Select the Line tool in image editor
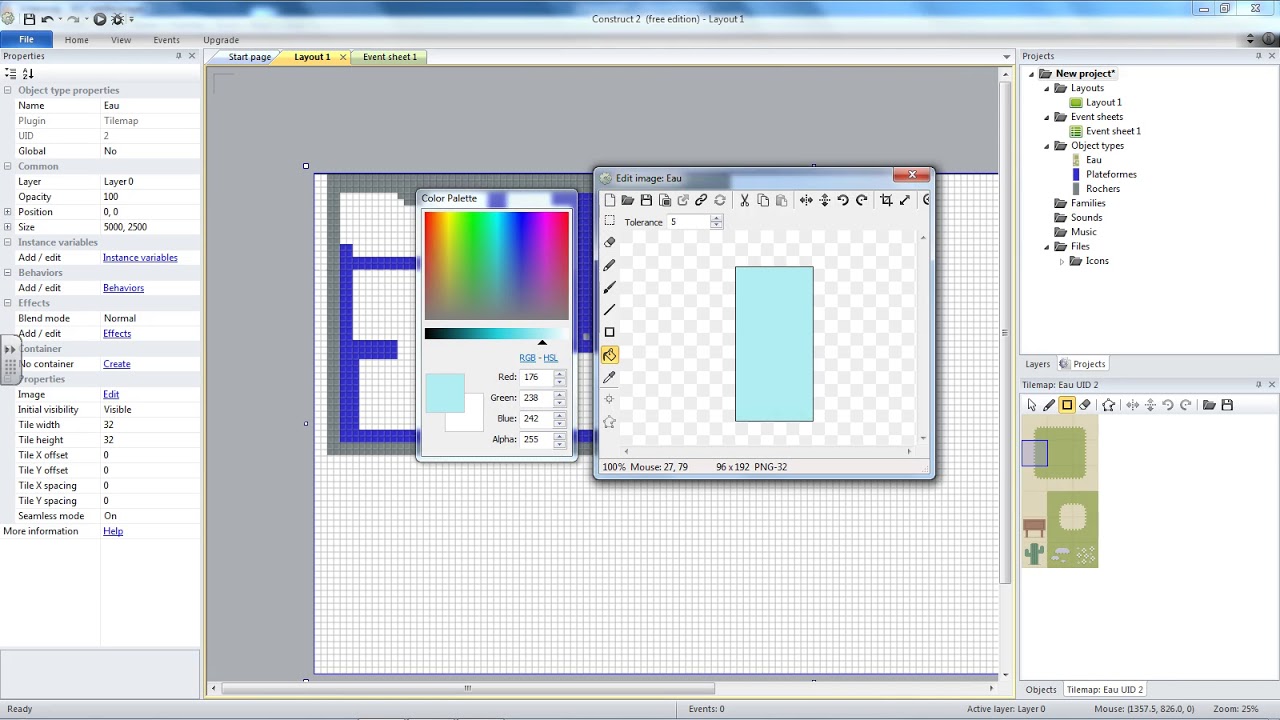The image size is (1280, 720). tap(610, 310)
